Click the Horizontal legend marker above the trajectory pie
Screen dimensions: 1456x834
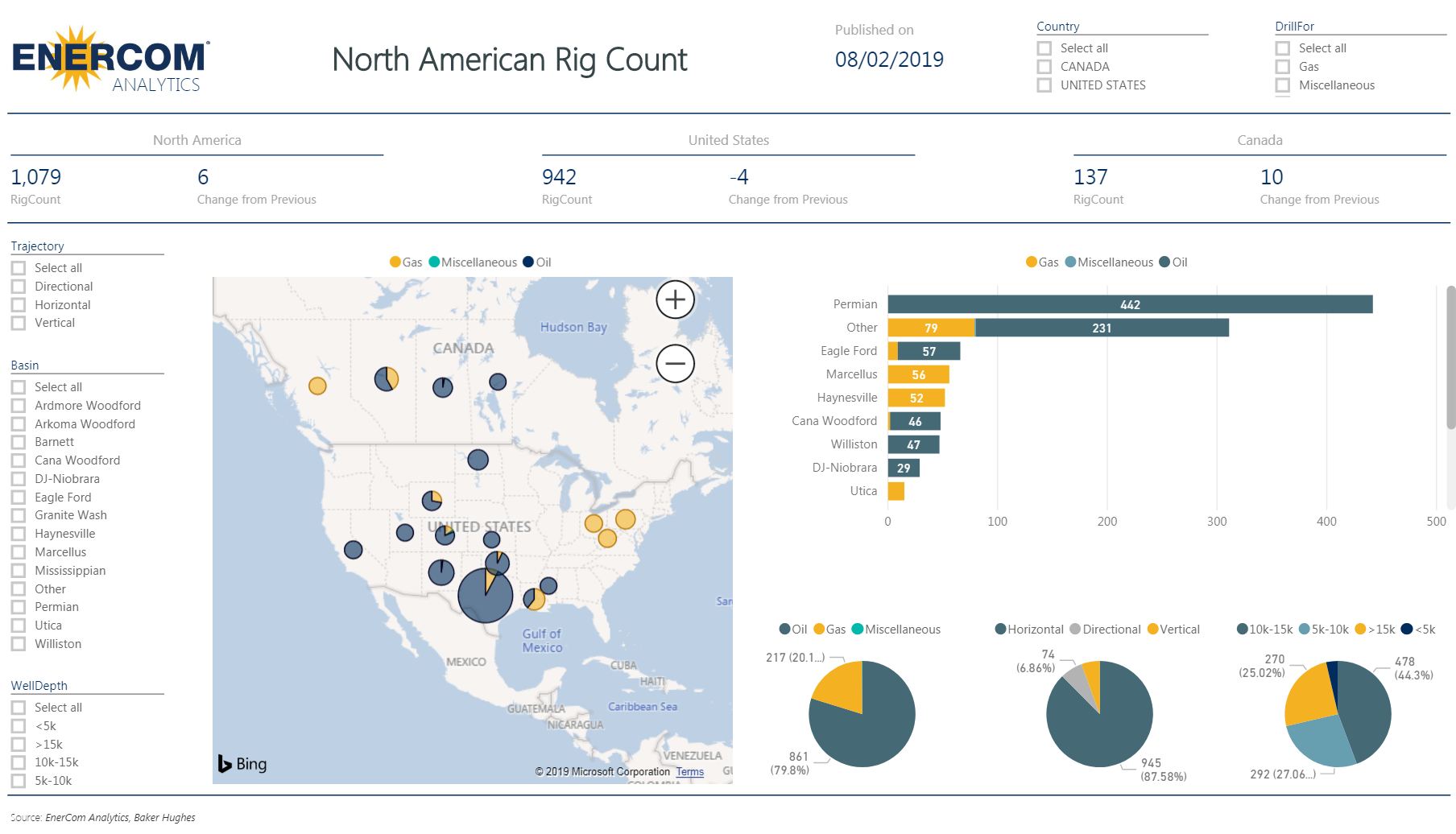[x=999, y=629]
